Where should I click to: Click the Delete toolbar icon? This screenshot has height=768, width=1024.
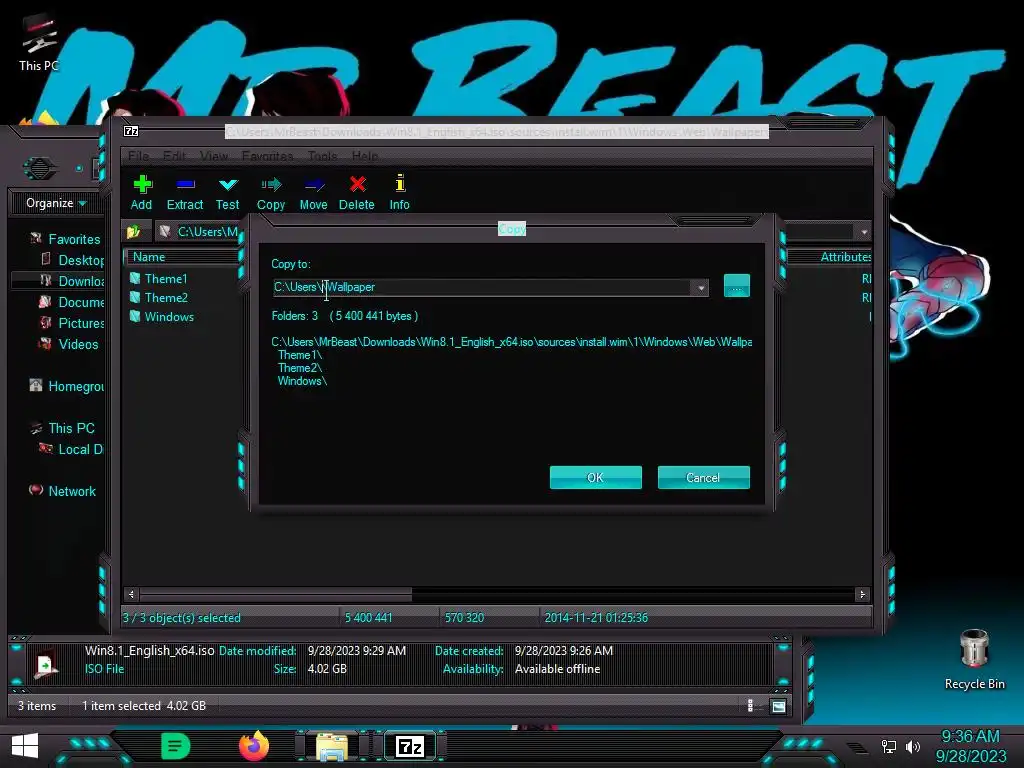pyautogui.click(x=357, y=193)
